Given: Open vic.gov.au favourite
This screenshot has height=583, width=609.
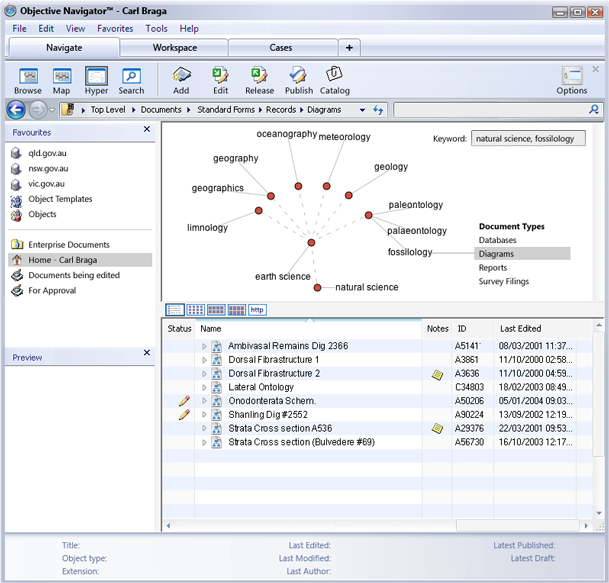Looking at the screenshot, I should pos(46,184).
